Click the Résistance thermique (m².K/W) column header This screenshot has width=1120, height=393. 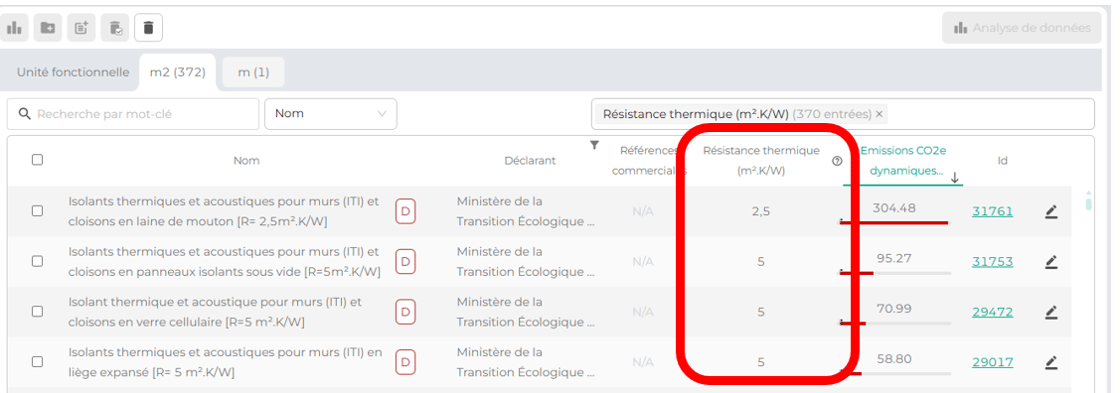coord(761,161)
